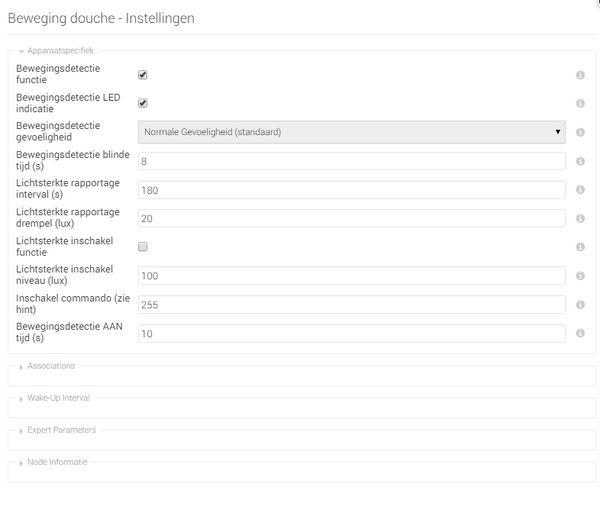The image size is (600, 506).
Task: Click info icon for Inschakel commando
Action: (x=580, y=305)
